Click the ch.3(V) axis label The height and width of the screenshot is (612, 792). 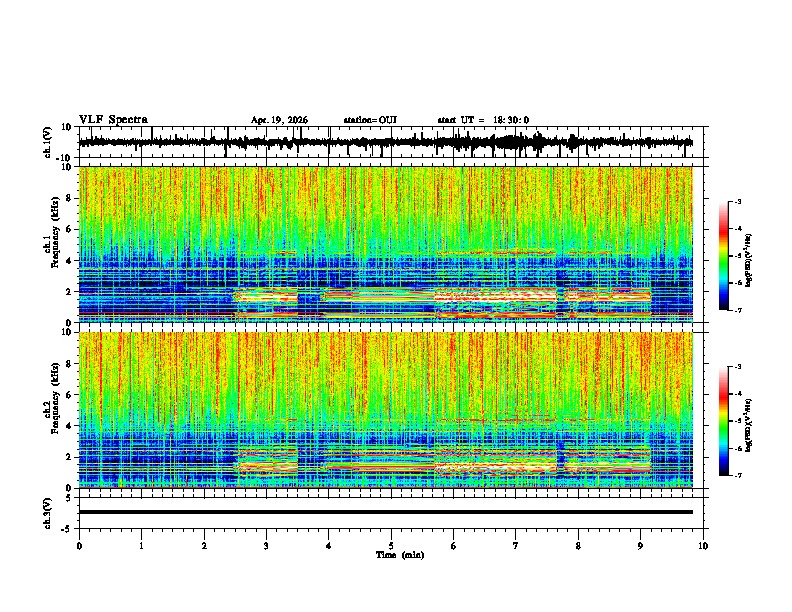tap(48, 513)
